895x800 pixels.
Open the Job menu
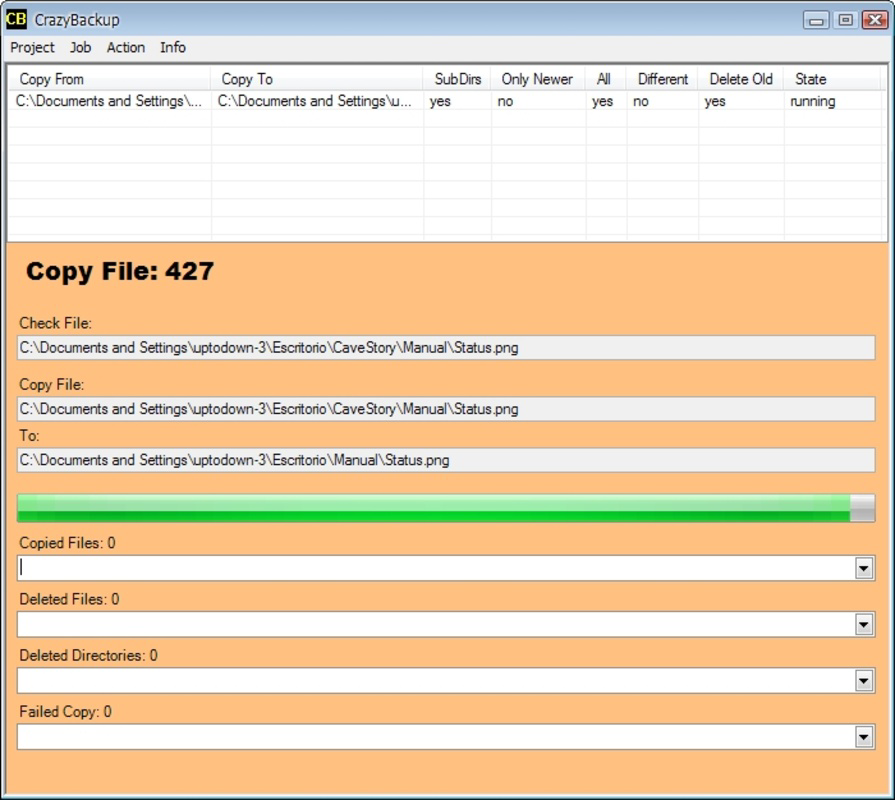tap(80, 47)
